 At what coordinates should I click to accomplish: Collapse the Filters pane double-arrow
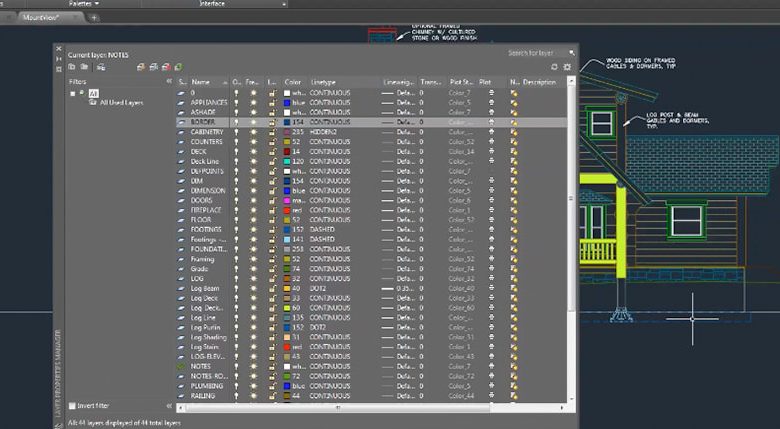(x=168, y=81)
